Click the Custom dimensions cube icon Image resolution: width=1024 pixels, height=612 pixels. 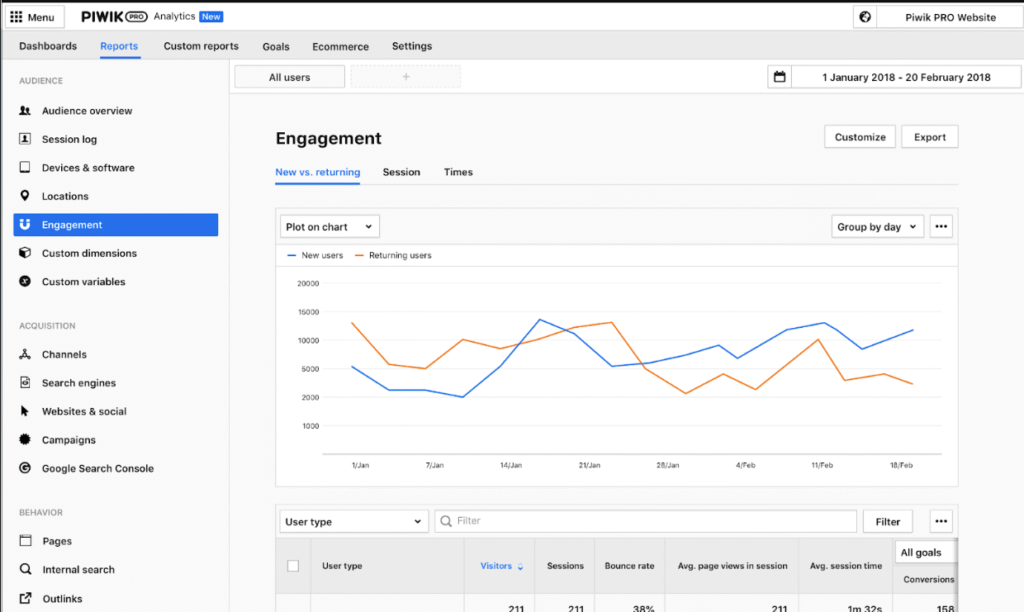pos(25,253)
